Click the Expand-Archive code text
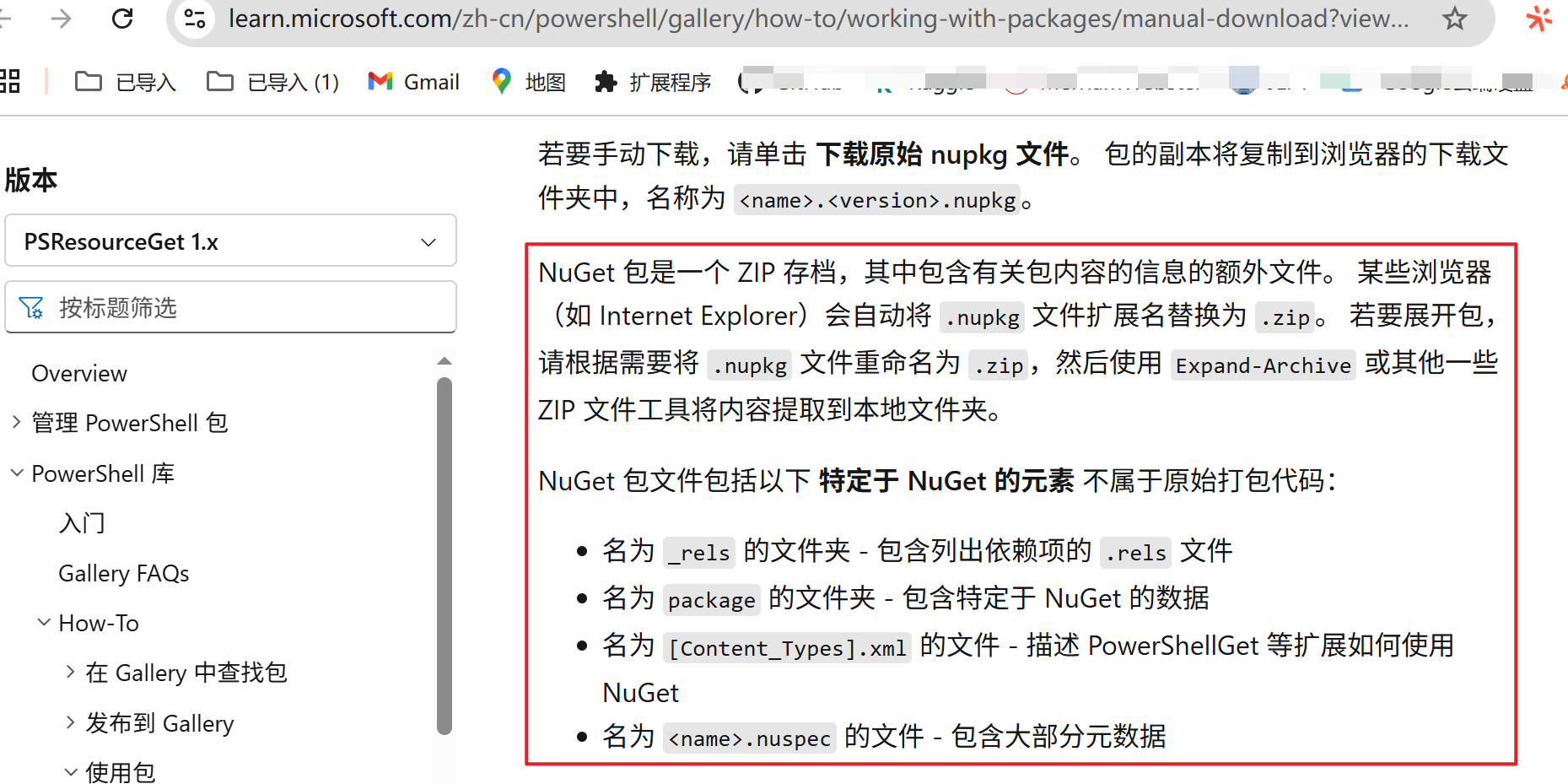Image resolution: width=1568 pixels, height=784 pixels. (x=1263, y=365)
